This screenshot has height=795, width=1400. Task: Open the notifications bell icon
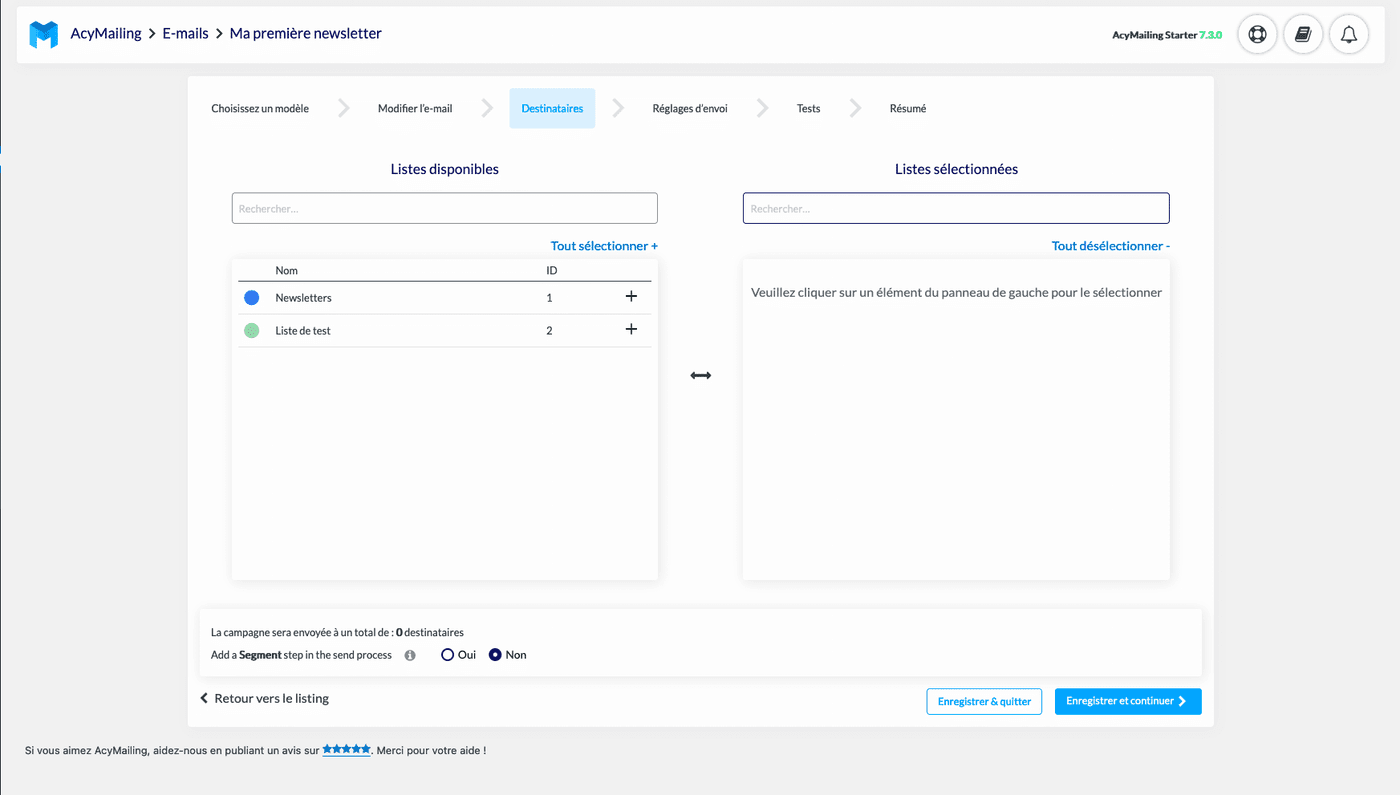click(x=1348, y=33)
